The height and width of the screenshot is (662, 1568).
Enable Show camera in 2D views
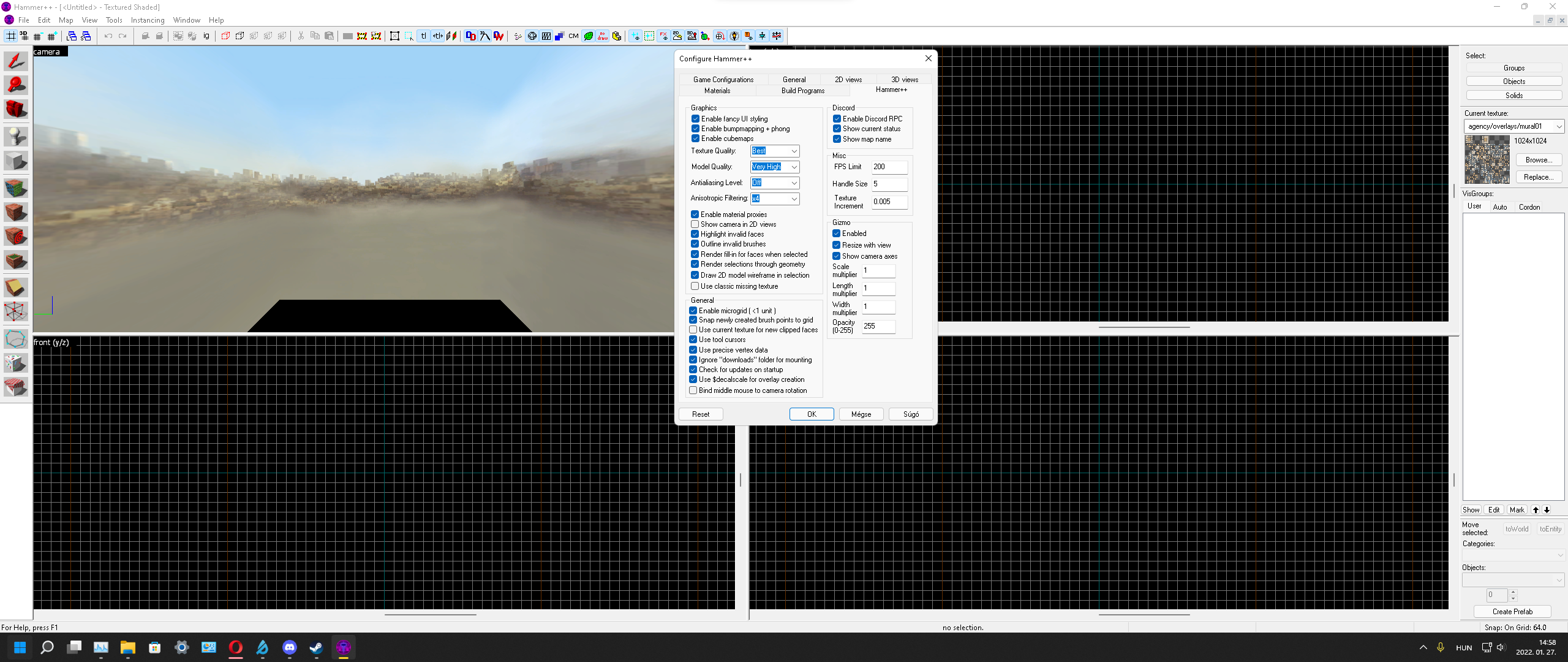tap(695, 224)
